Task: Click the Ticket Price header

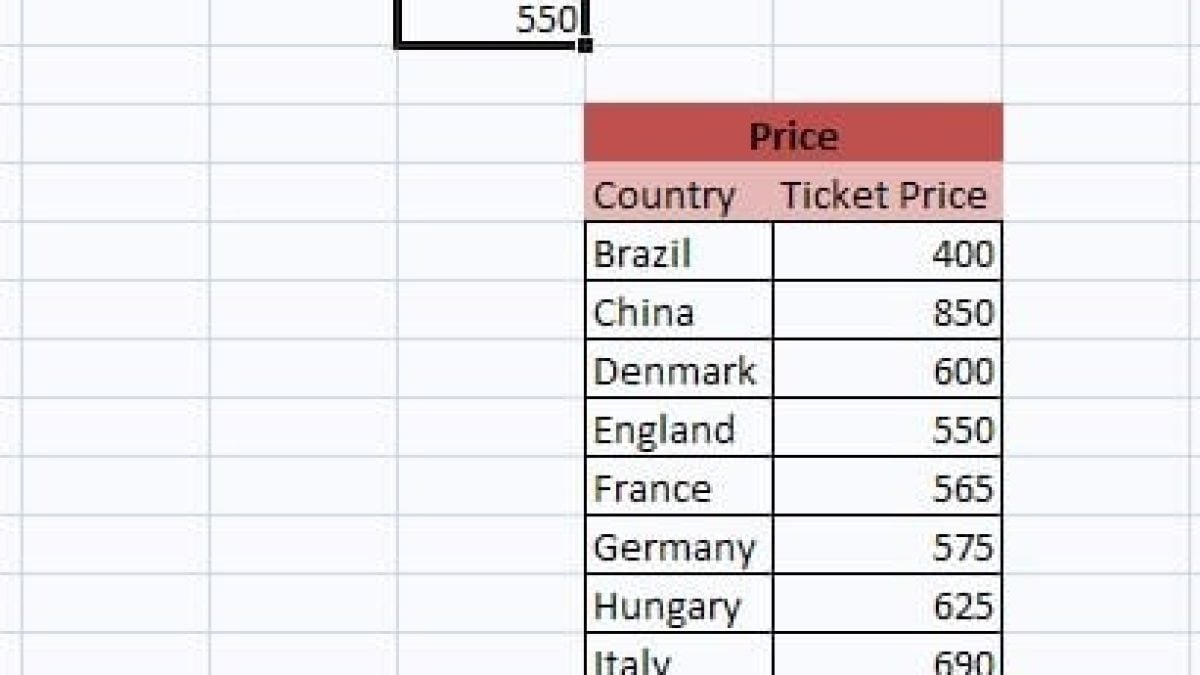Action: point(884,195)
